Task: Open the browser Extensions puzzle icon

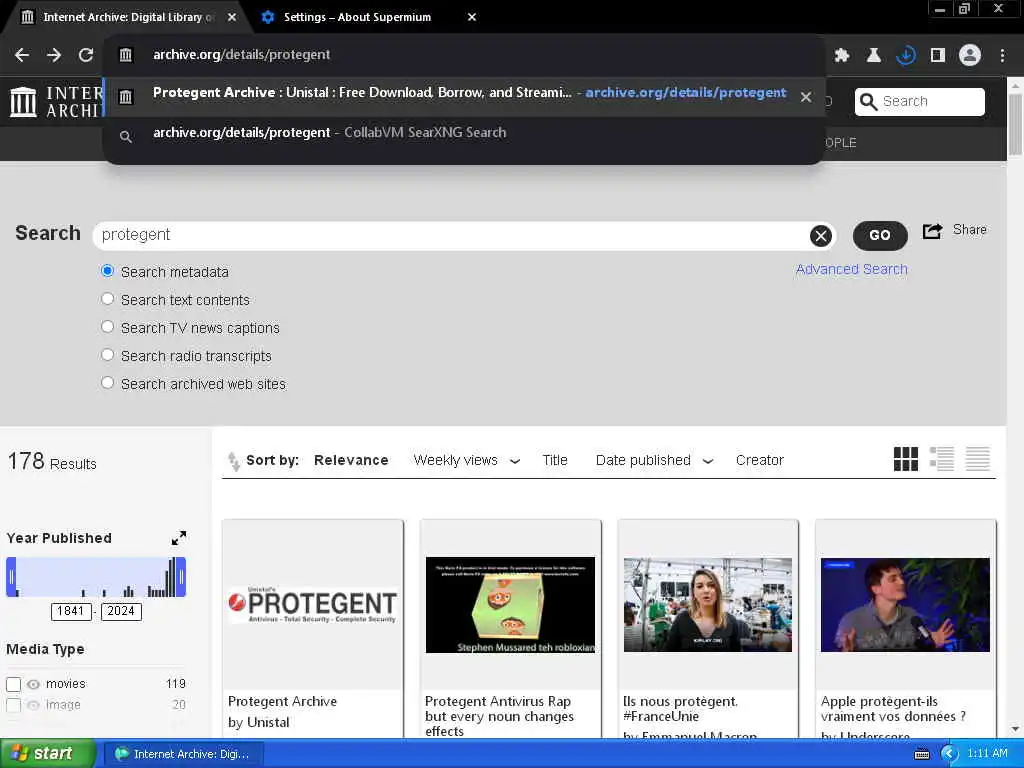Action: point(841,56)
